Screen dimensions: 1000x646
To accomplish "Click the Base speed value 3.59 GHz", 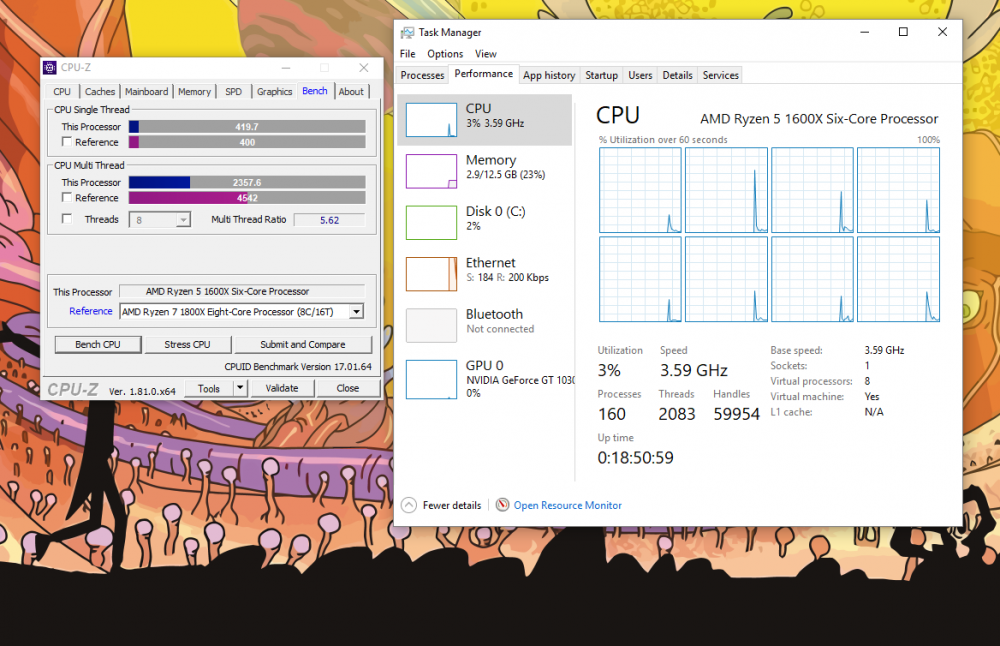I will (884, 350).
